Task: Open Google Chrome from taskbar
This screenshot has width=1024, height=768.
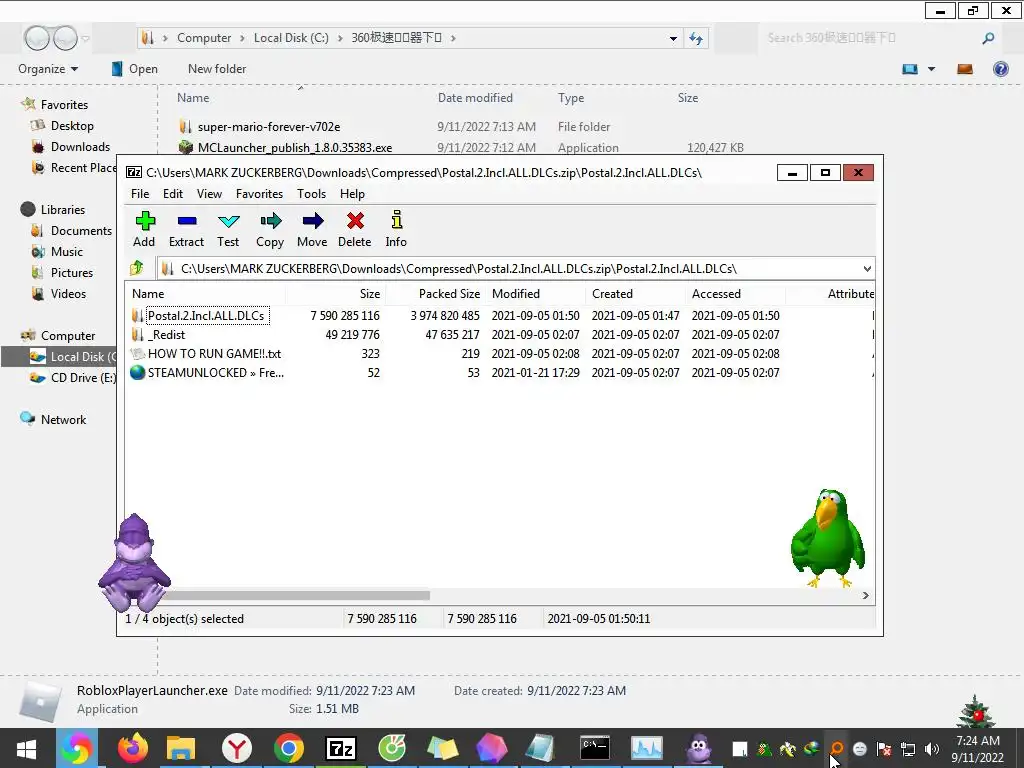Action: (289, 748)
